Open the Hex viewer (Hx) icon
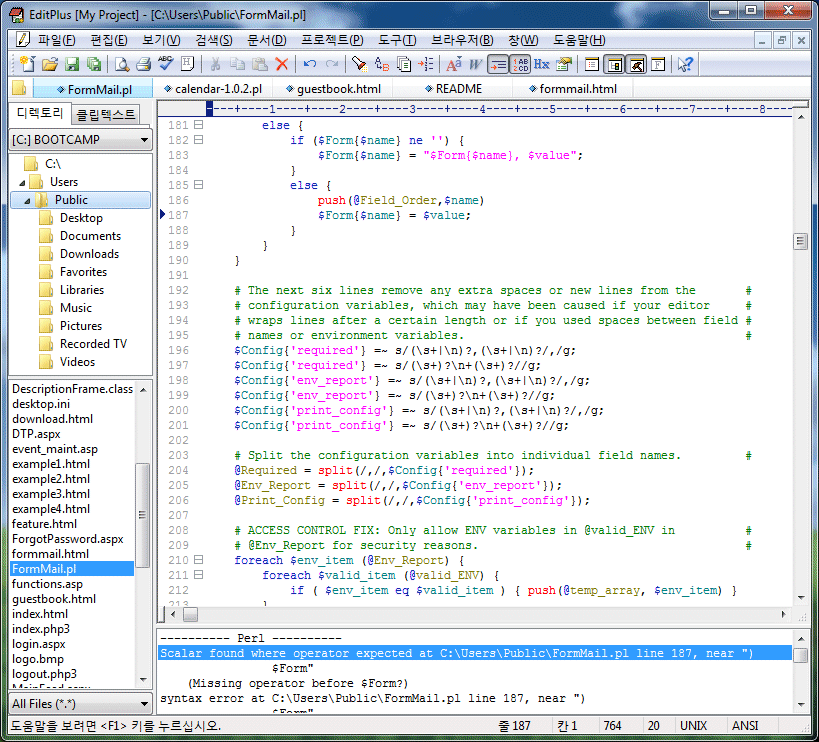The image size is (819, 742). pos(542,64)
